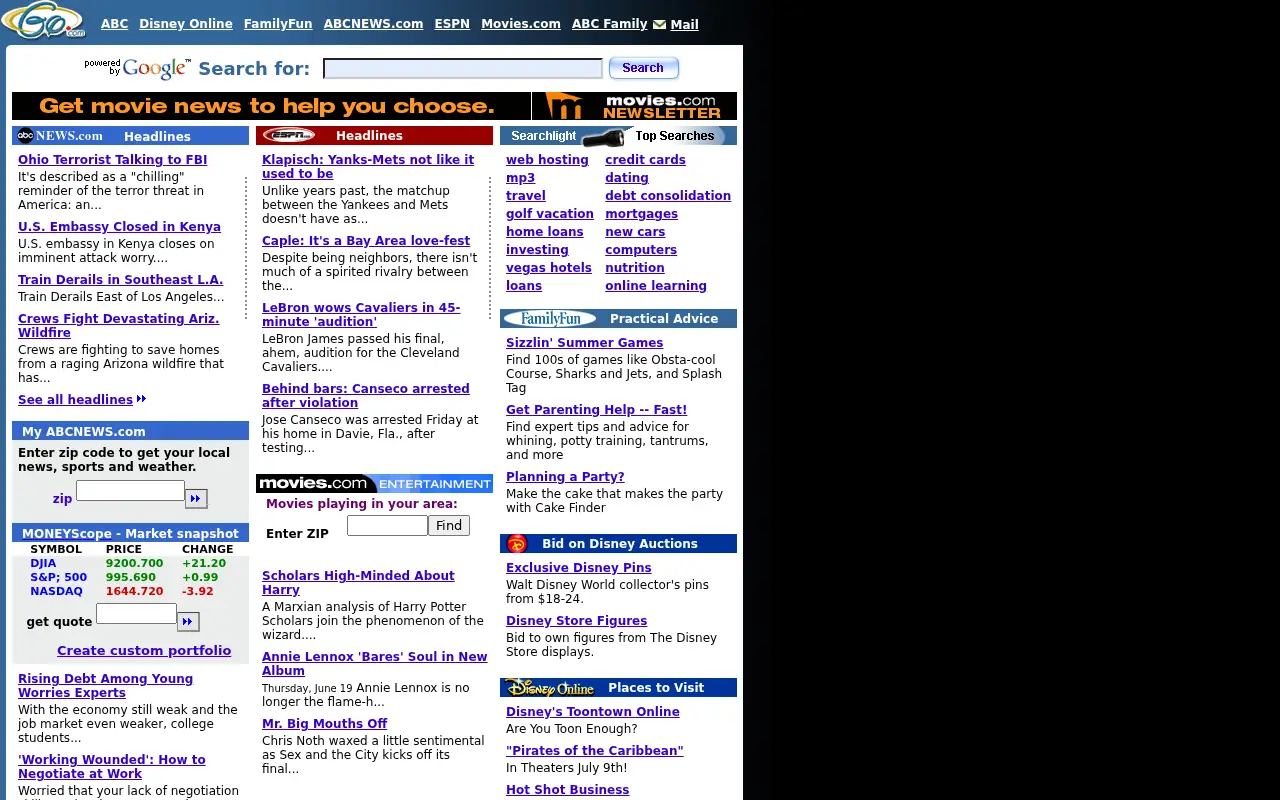Click the Disney Auctions round icon
1280x800 pixels.
pyautogui.click(x=517, y=544)
